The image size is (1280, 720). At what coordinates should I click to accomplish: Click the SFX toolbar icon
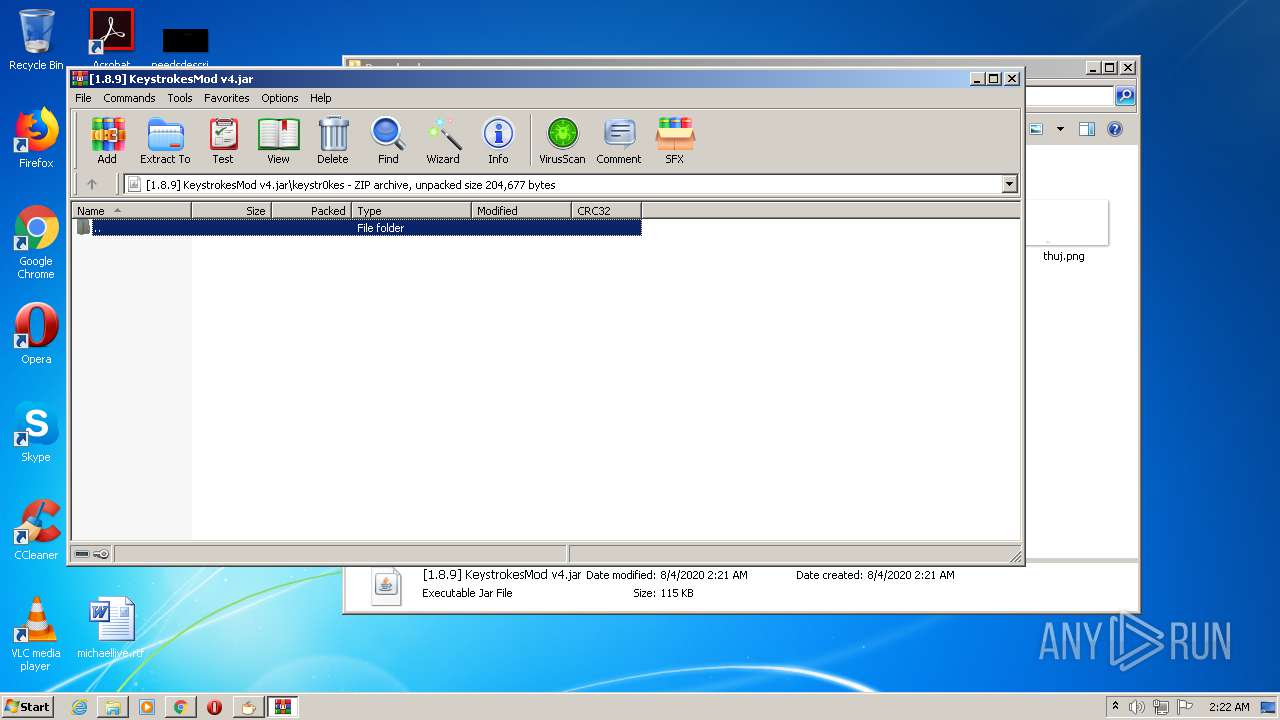pyautogui.click(x=675, y=140)
